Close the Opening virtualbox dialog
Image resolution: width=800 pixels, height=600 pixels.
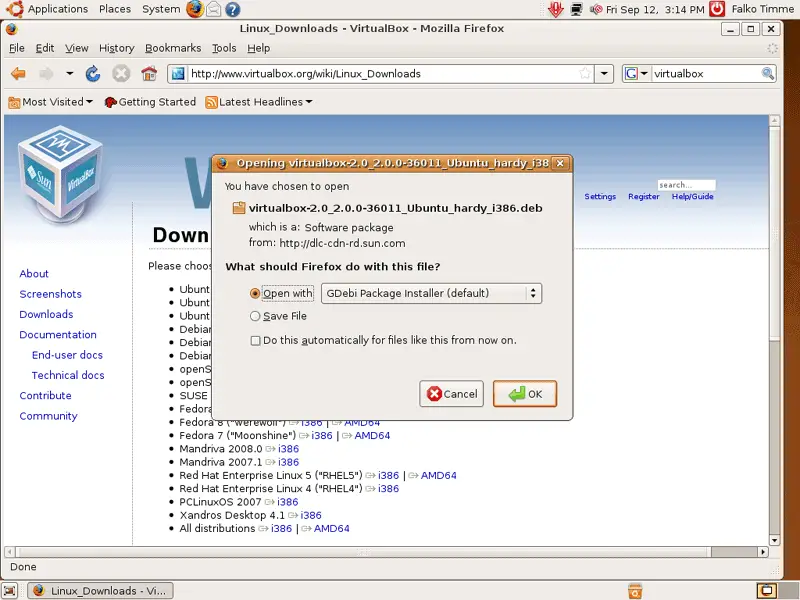[560, 163]
